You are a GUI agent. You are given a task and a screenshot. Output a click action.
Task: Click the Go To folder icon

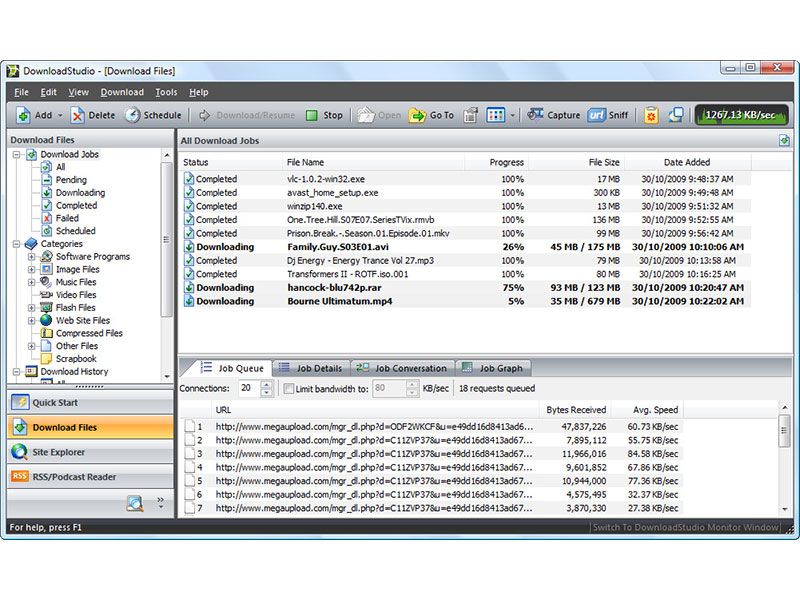click(418, 115)
